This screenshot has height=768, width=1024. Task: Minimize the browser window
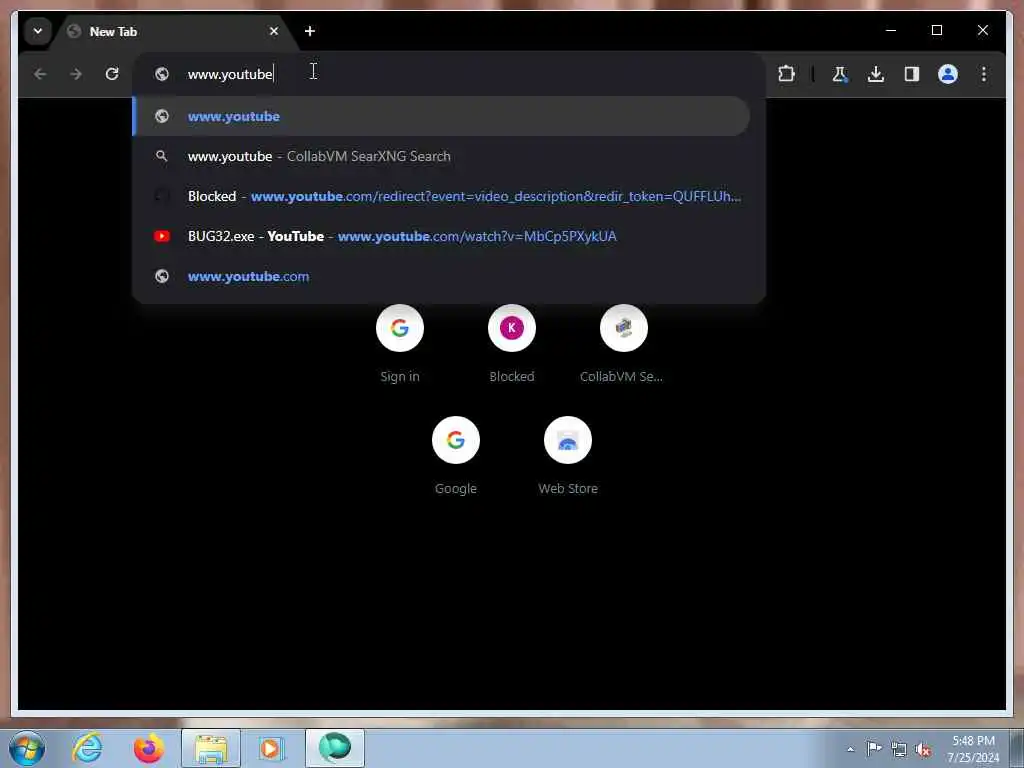(x=891, y=30)
